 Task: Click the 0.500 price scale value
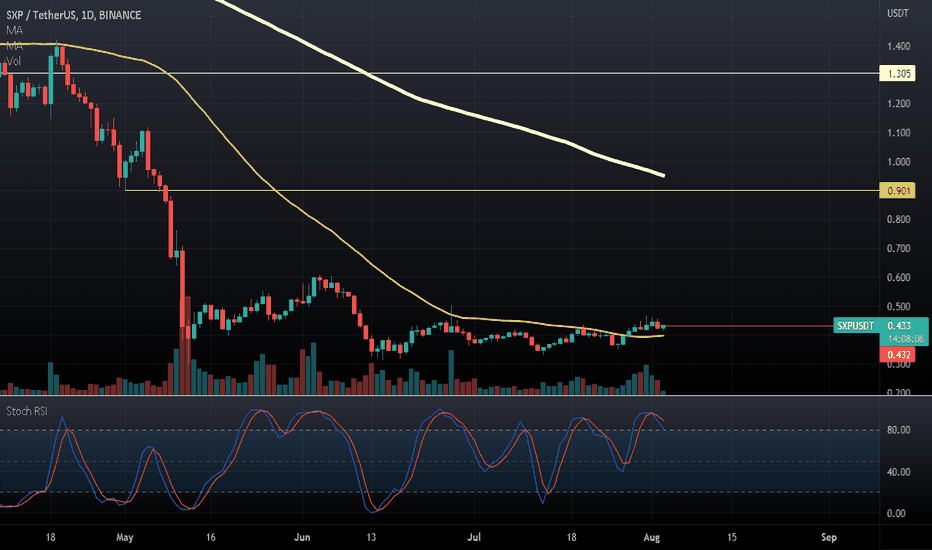[898, 307]
